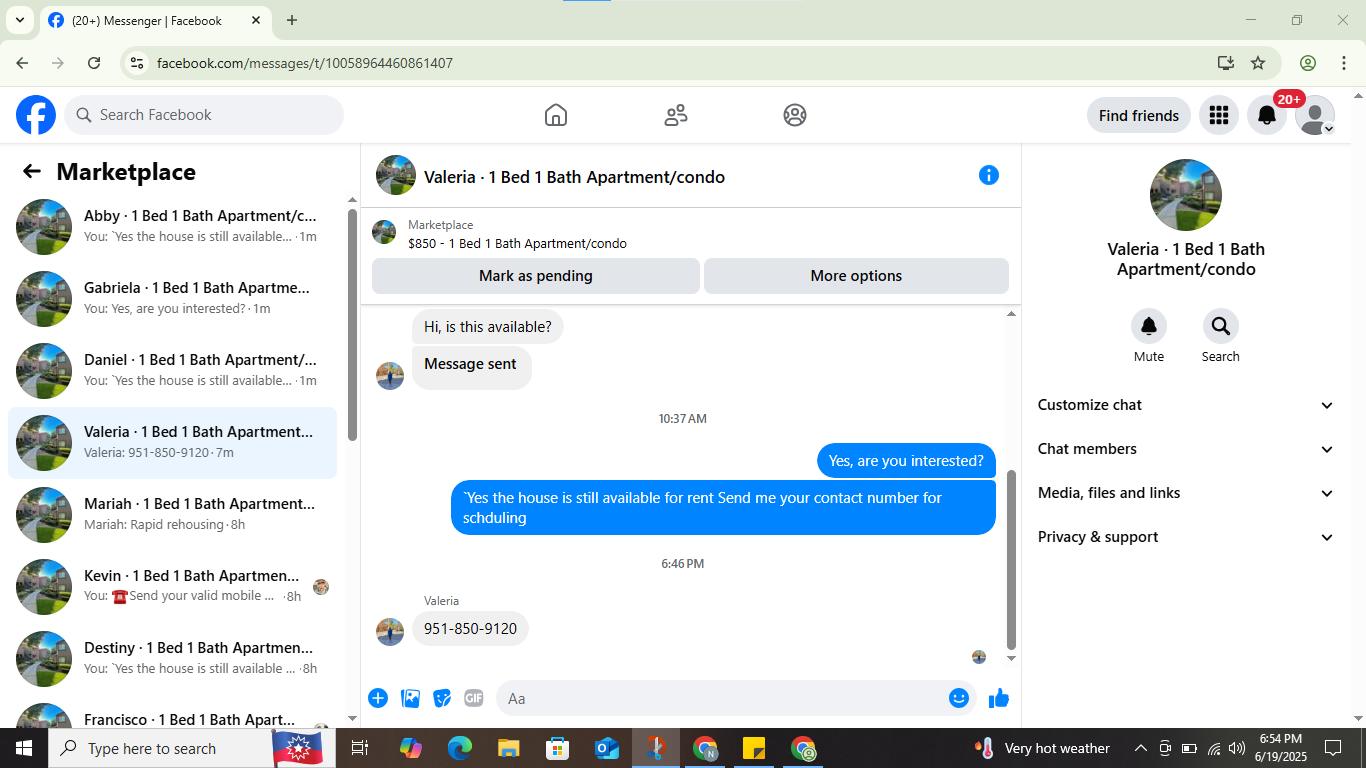Click the Facebook logo
1366x768 pixels.
(x=36, y=115)
